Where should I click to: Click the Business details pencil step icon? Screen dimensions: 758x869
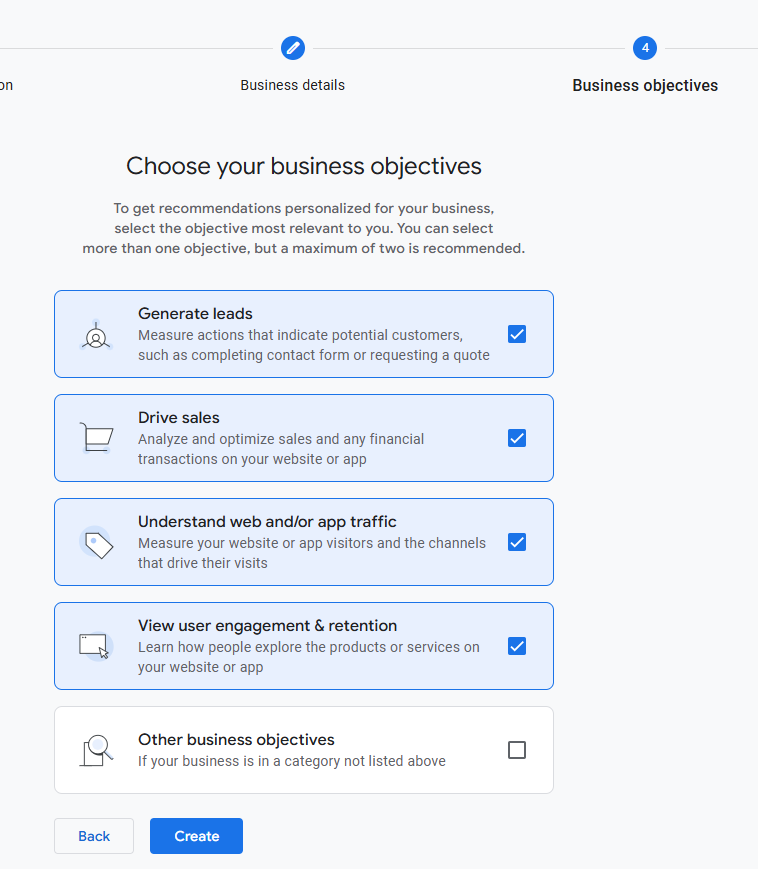(293, 48)
